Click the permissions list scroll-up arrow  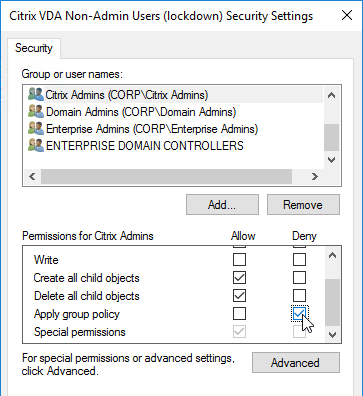click(x=332, y=256)
